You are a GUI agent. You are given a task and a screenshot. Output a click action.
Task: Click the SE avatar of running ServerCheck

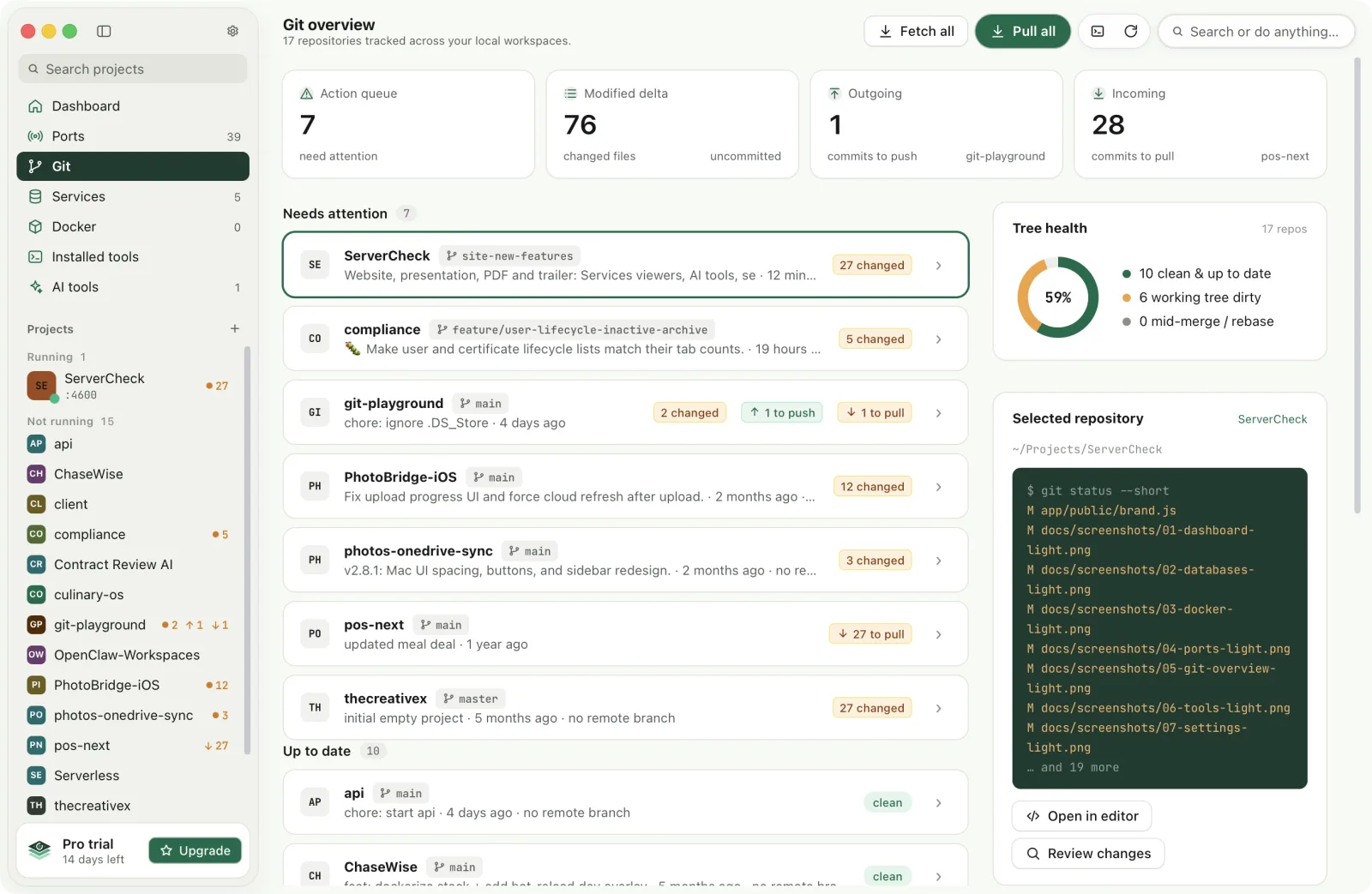41,386
